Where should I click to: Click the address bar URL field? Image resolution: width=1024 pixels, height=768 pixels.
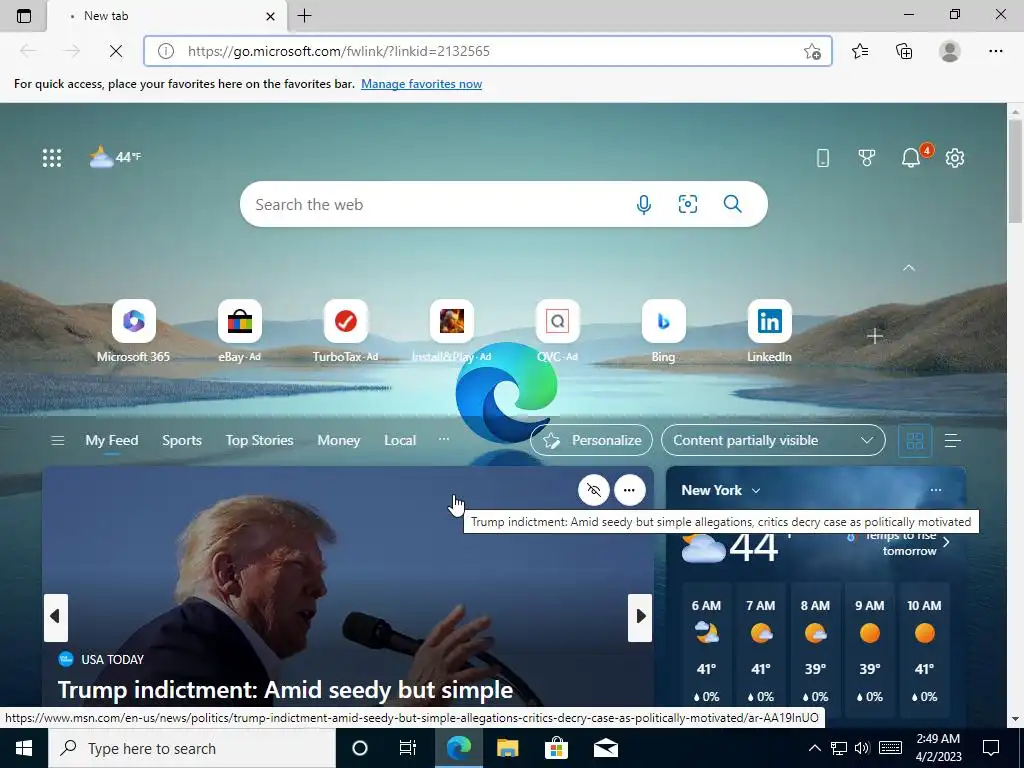(x=487, y=51)
